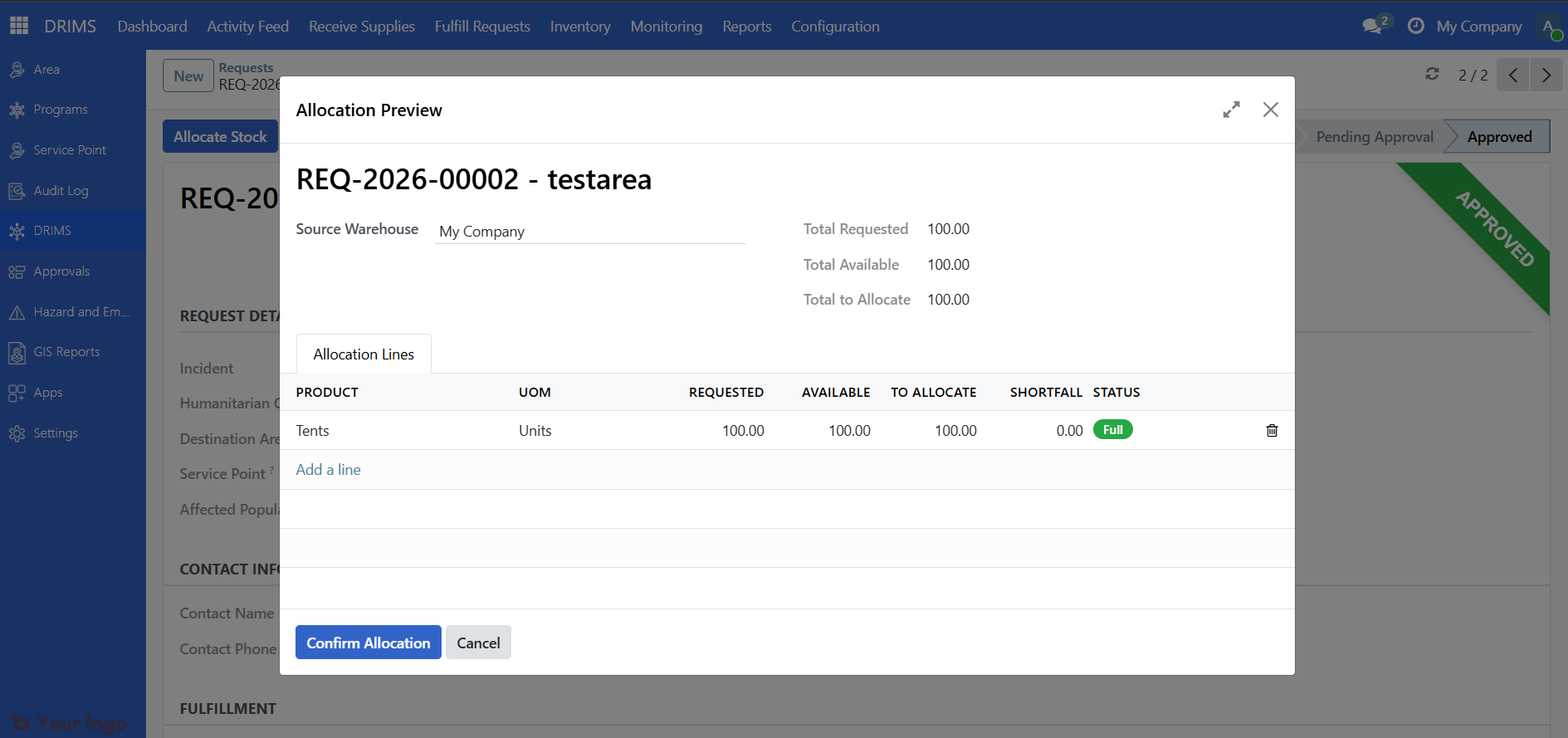Go to next record arrow
Image resolution: width=1568 pixels, height=738 pixels.
pos(1546,76)
